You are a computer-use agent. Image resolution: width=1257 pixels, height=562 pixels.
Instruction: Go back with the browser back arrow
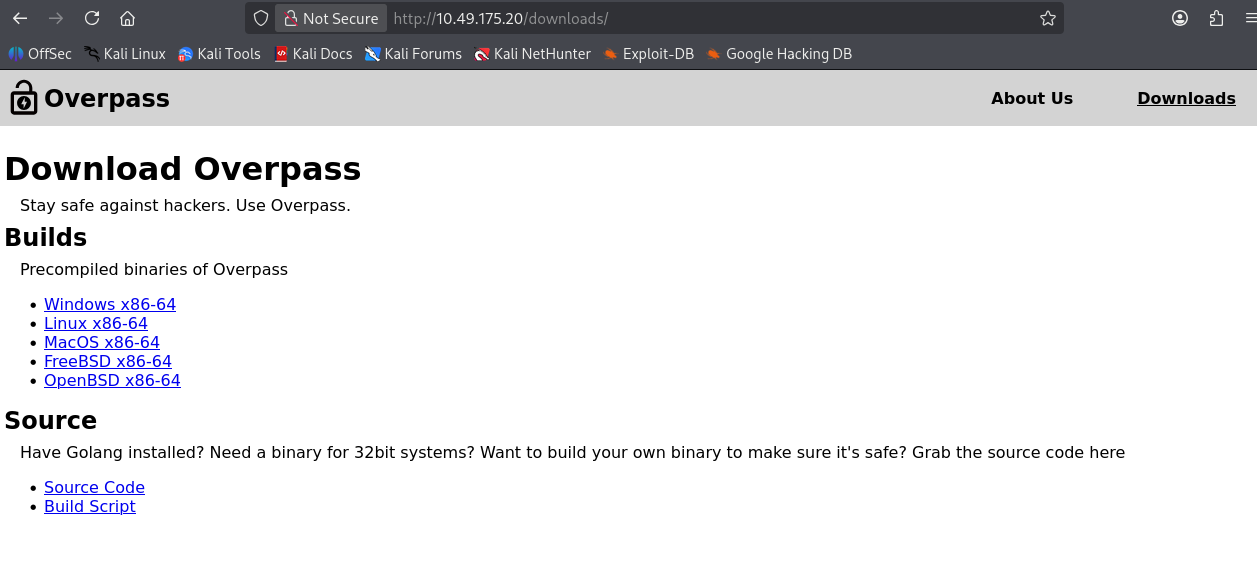[x=20, y=18]
